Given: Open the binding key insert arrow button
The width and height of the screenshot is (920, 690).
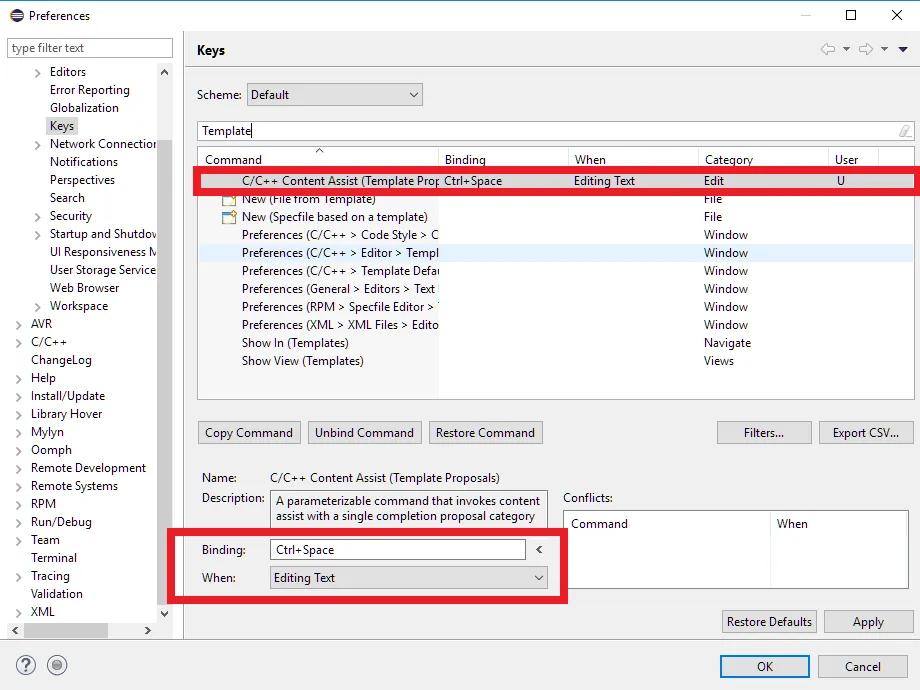Looking at the screenshot, I should click(x=539, y=550).
